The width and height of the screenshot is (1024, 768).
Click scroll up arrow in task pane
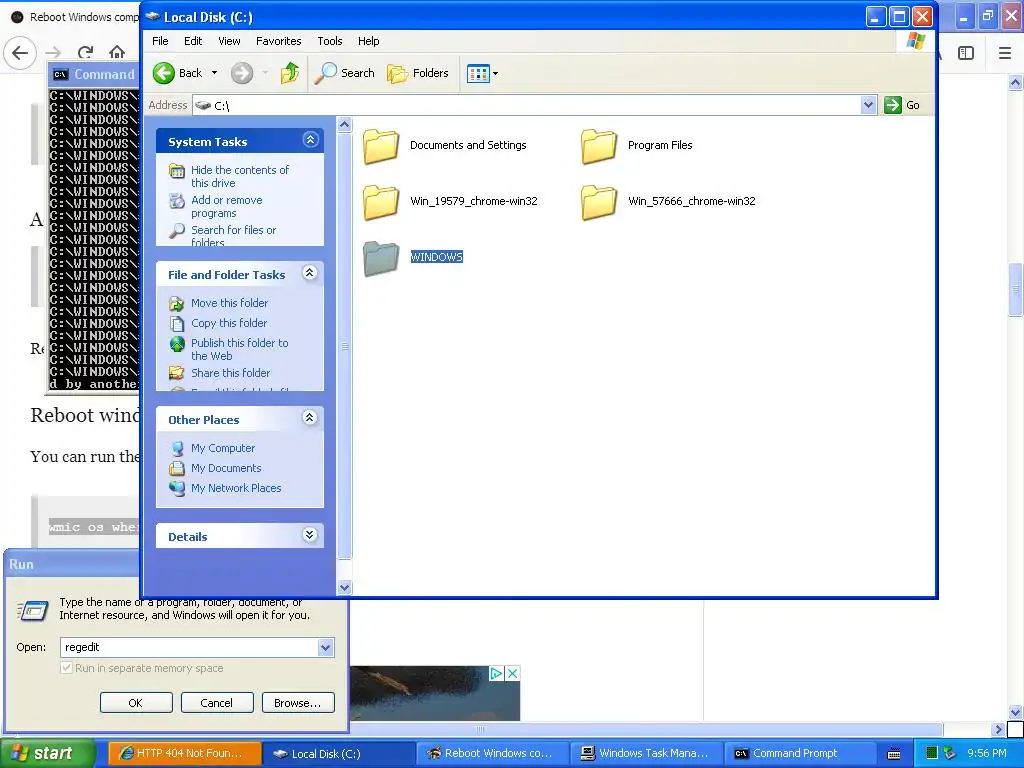click(x=345, y=125)
